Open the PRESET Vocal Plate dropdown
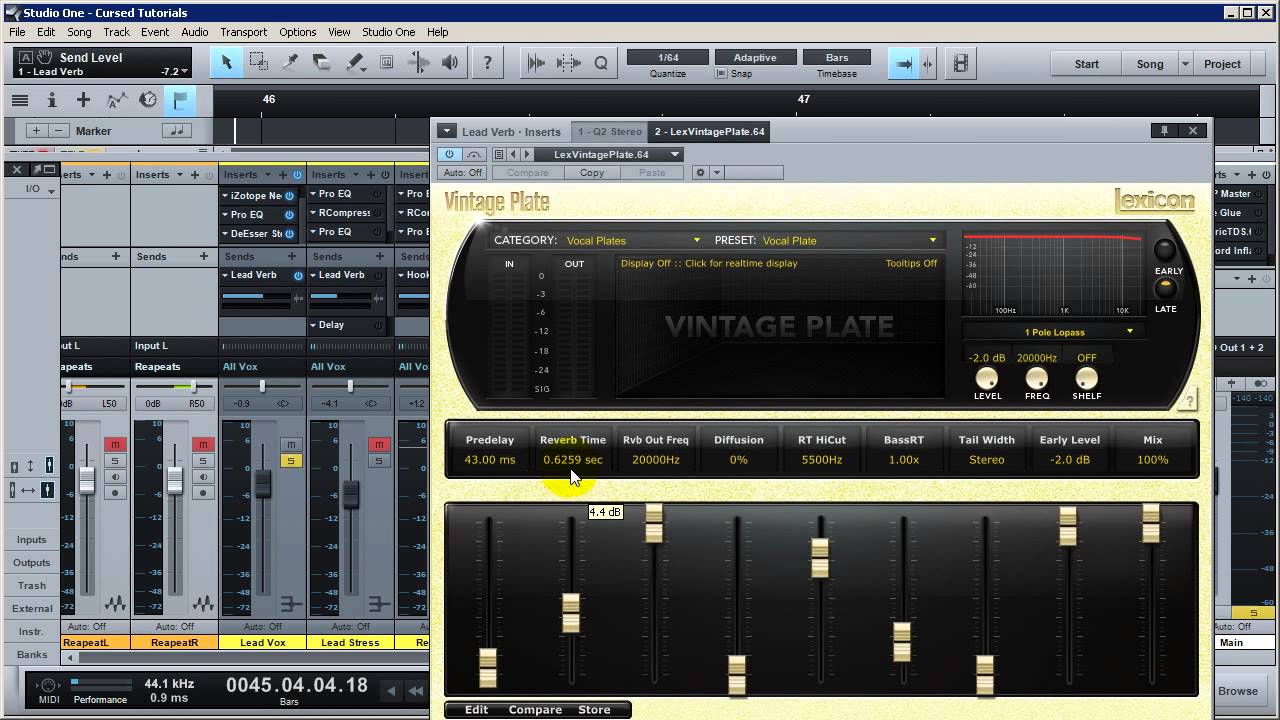The width and height of the screenshot is (1280, 720). pos(849,240)
